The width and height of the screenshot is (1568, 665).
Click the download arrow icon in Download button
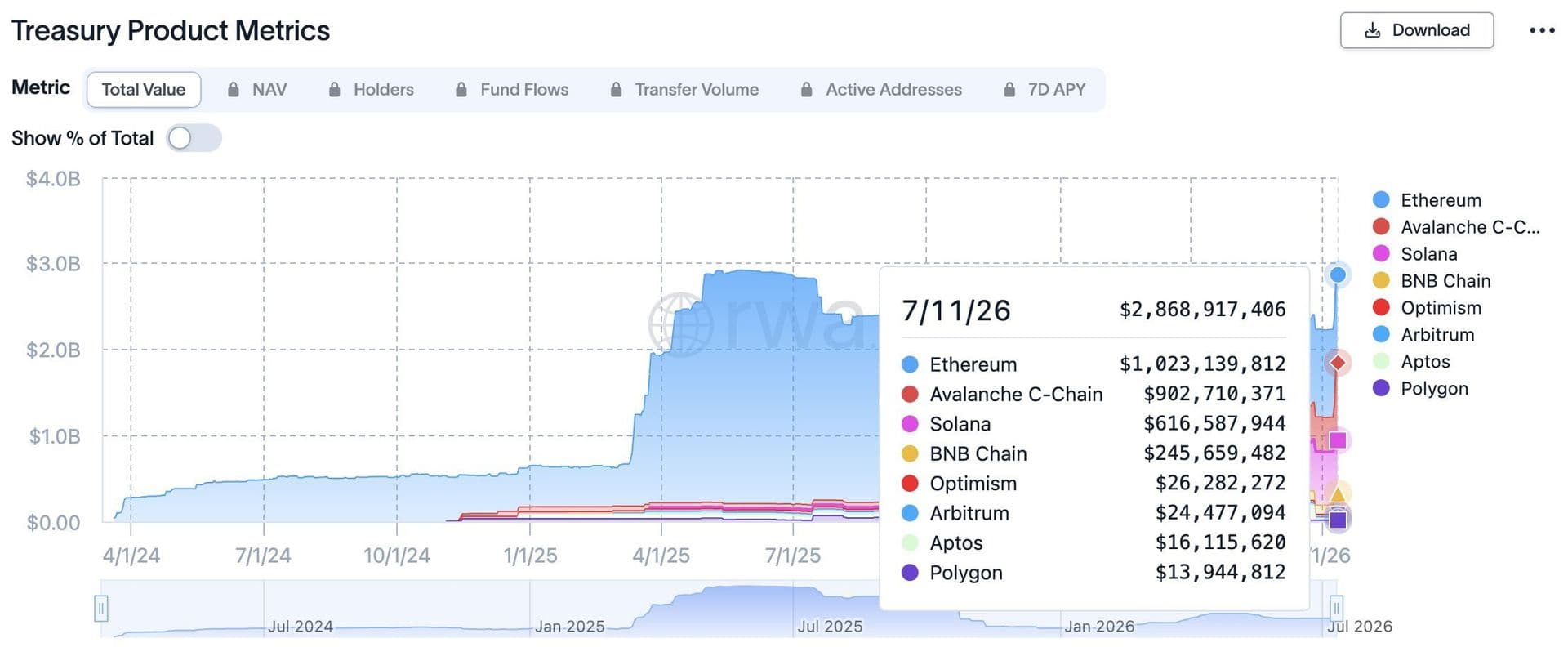(1373, 30)
